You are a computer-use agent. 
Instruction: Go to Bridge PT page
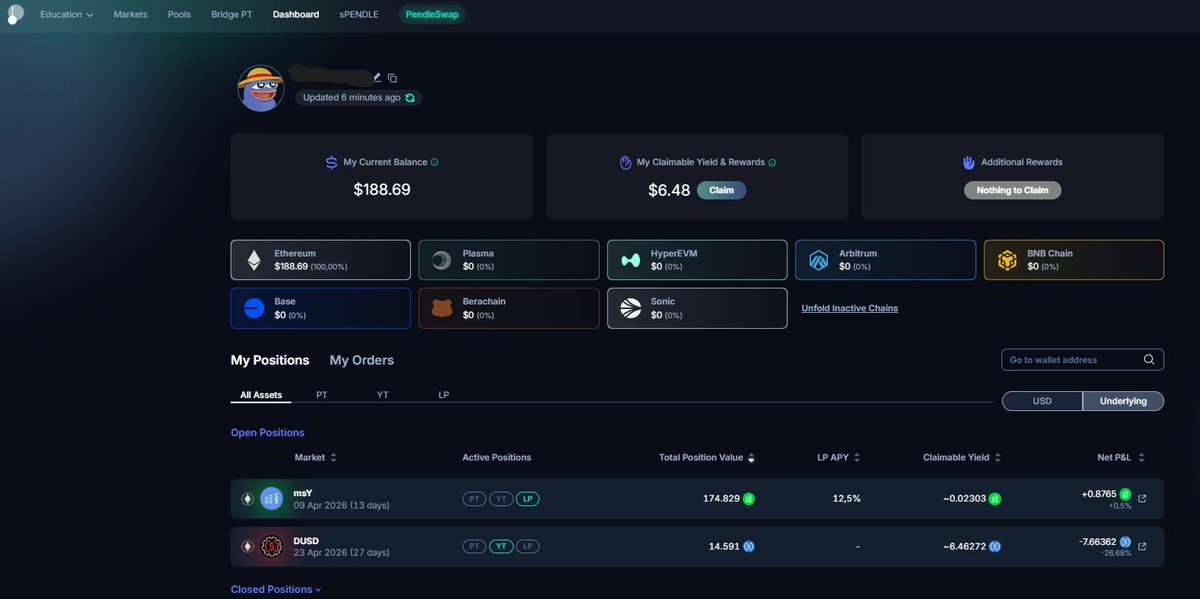coord(232,14)
